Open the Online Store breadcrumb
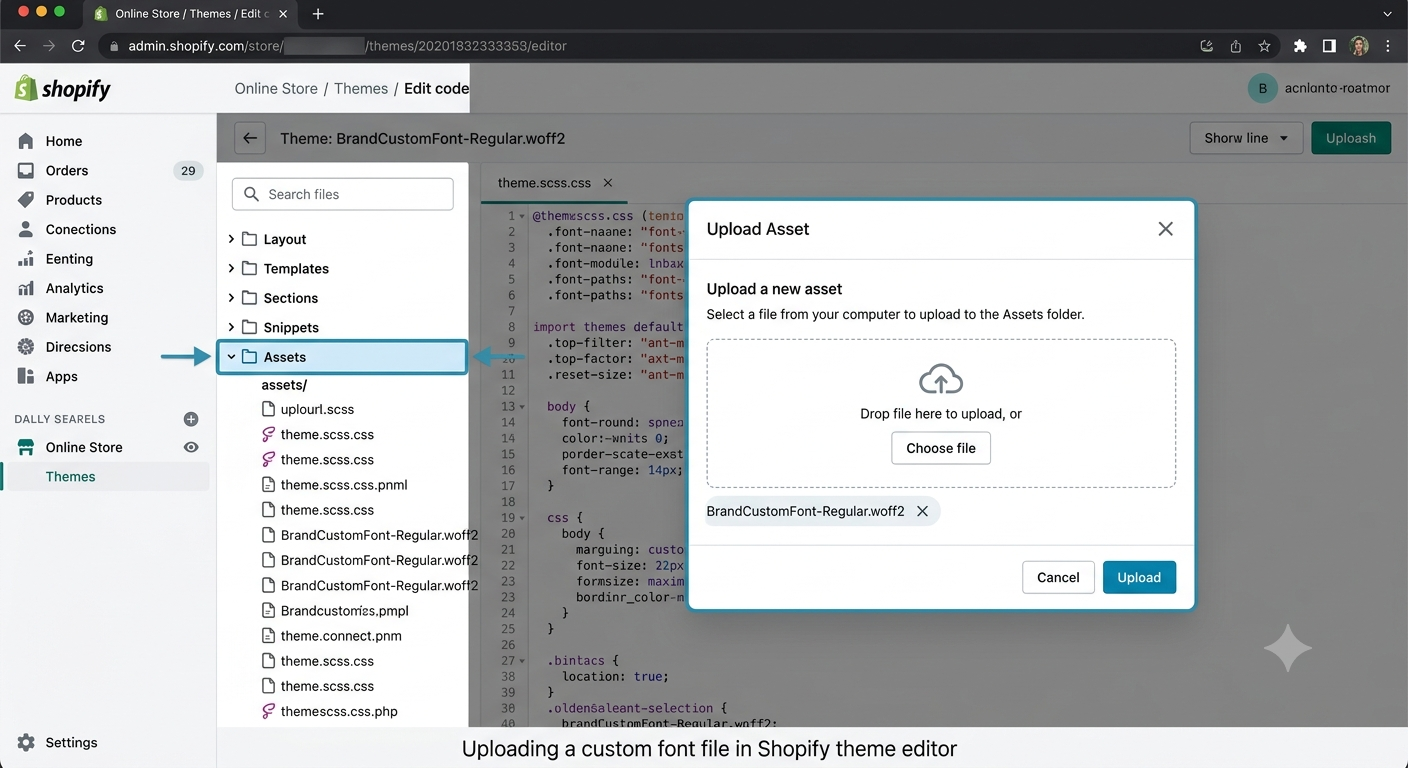1408x768 pixels. point(276,88)
